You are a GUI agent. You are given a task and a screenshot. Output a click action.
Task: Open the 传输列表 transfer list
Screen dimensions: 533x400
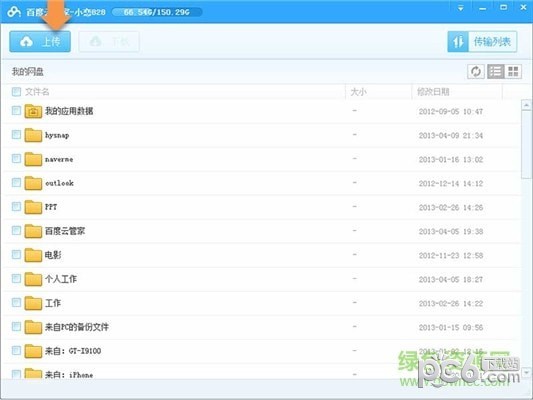pos(482,41)
